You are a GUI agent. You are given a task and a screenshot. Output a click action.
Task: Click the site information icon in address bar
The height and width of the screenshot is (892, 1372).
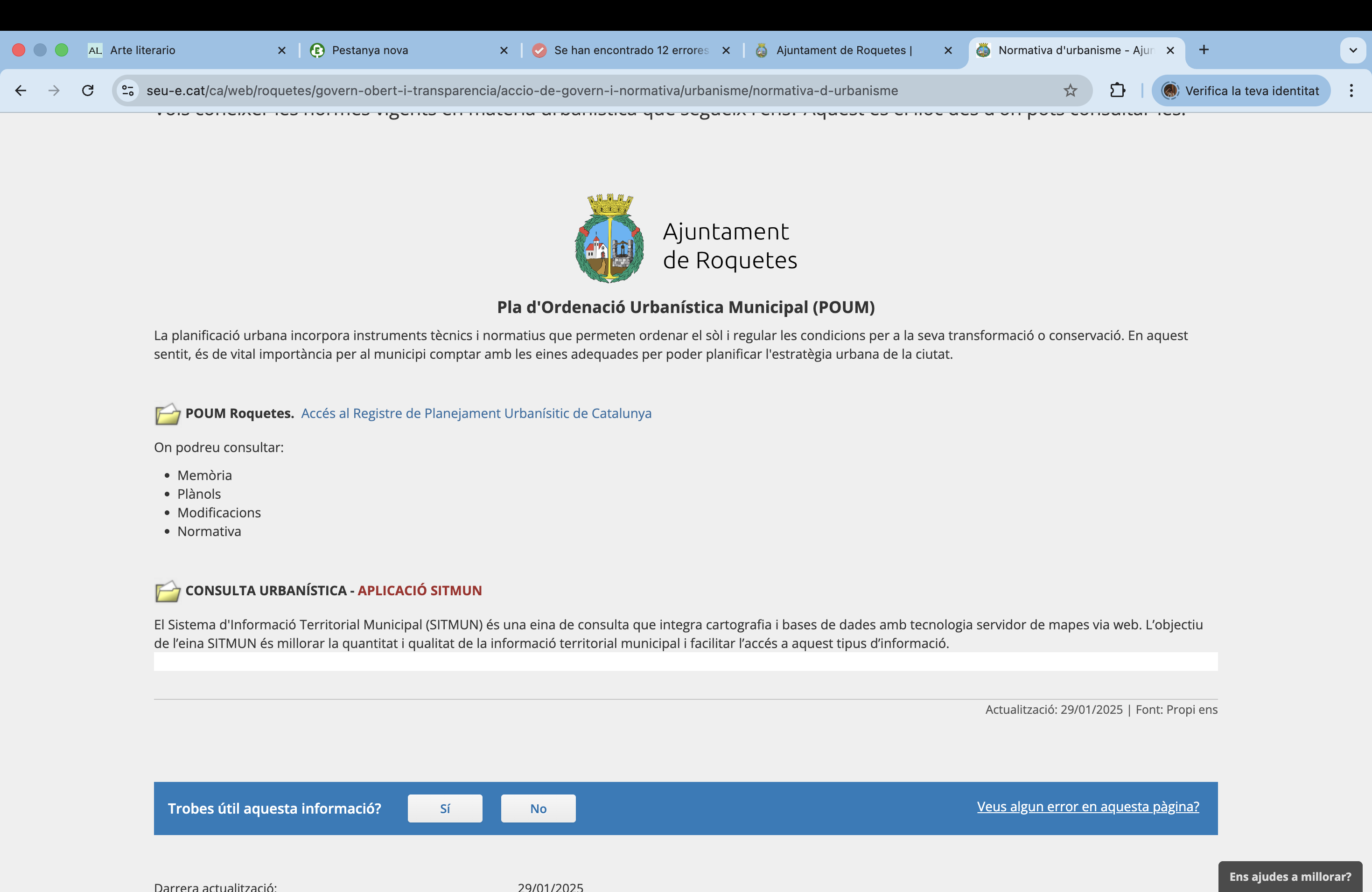click(x=128, y=91)
